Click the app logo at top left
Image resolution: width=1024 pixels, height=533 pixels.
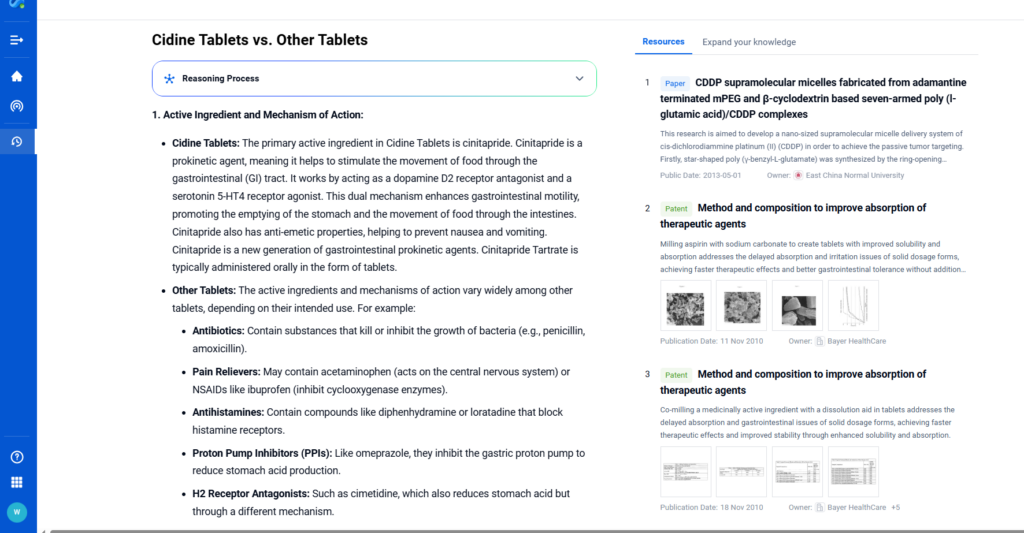(16, 5)
